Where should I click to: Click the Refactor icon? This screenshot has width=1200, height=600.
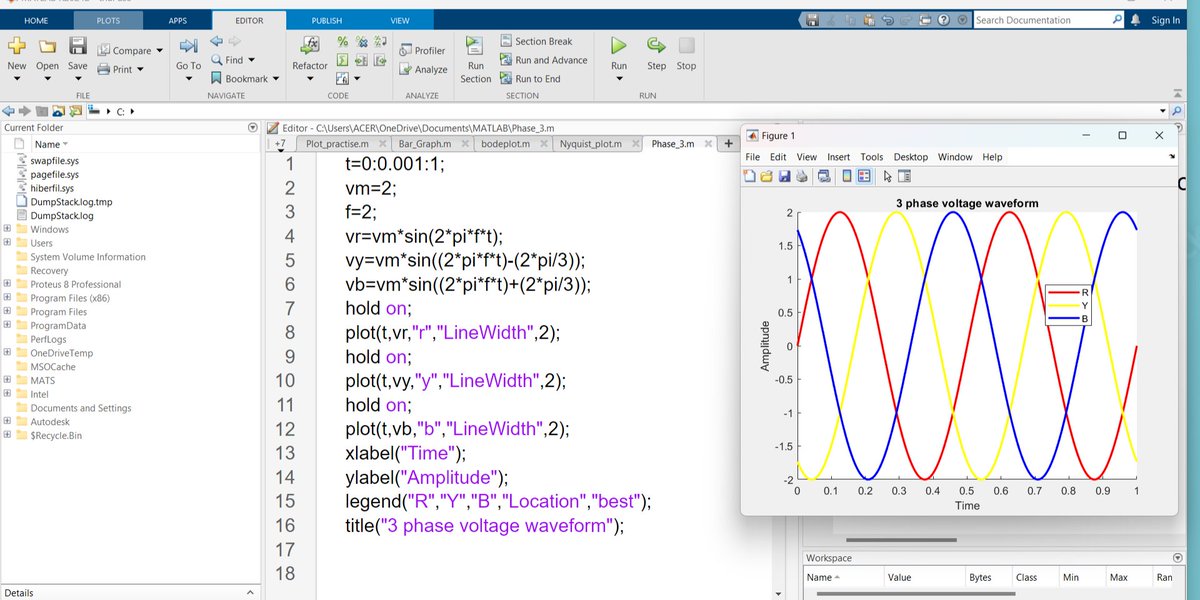click(x=310, y=46)
